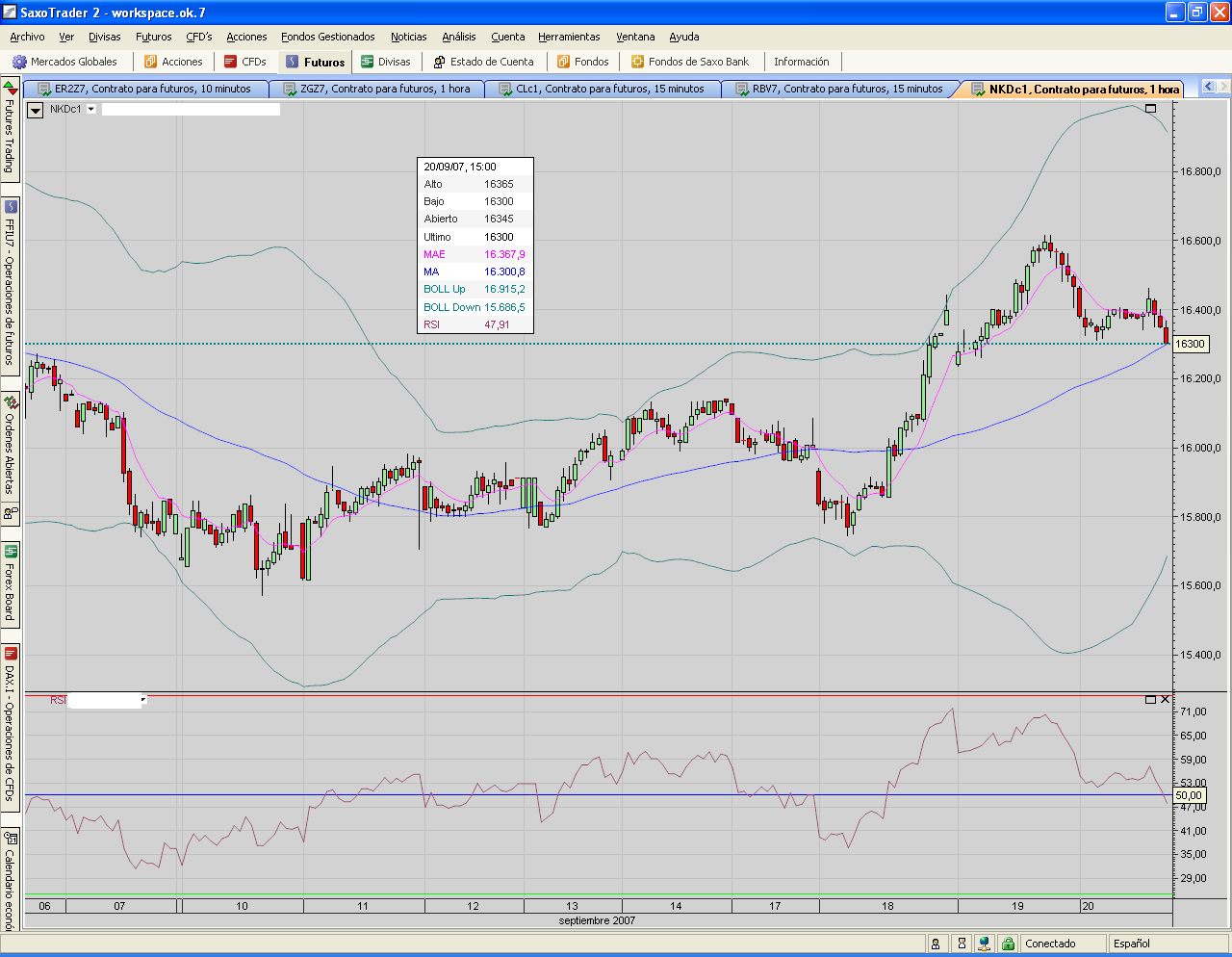Click the network globe status bar icon
1232x957 pixels.
984,944
